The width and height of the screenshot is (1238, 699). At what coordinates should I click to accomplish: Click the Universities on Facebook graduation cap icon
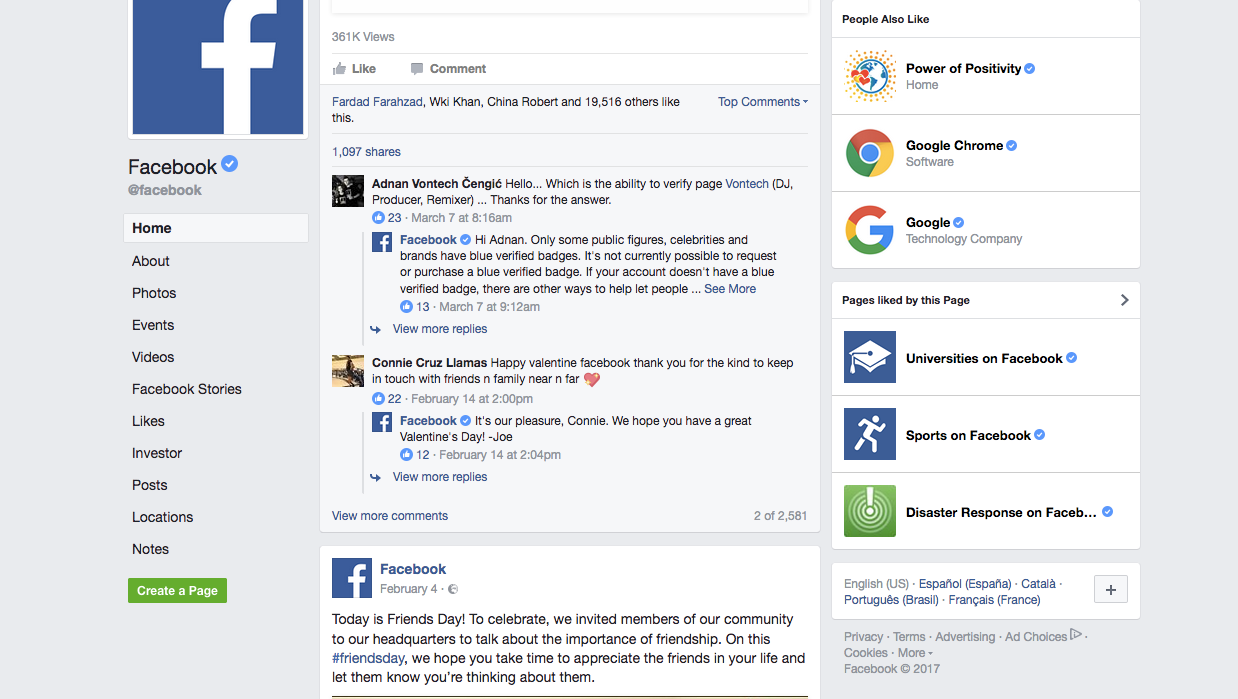pyautogui.click(x=870, y=357)
